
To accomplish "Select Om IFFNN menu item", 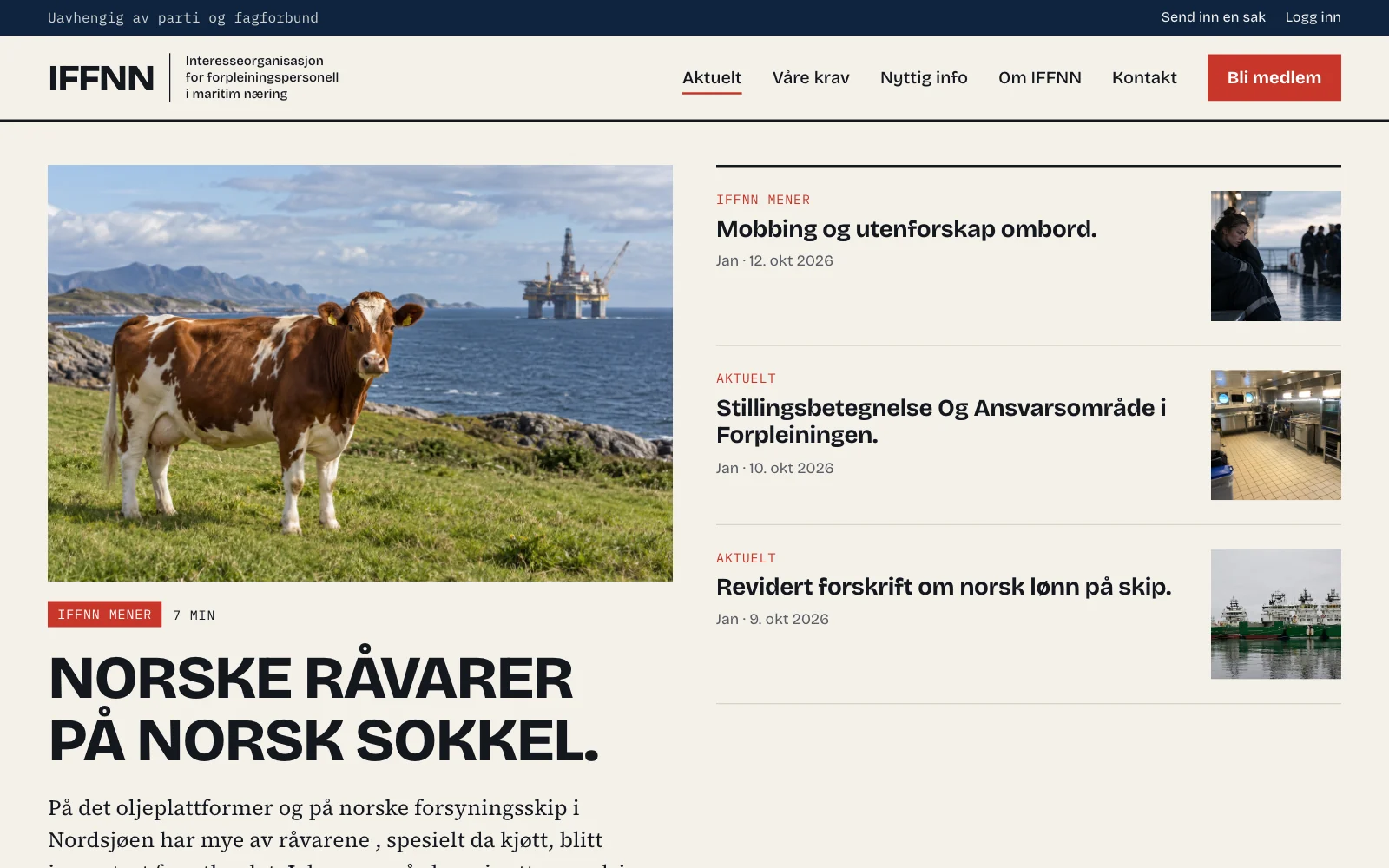I will (x=1040, y=77).
